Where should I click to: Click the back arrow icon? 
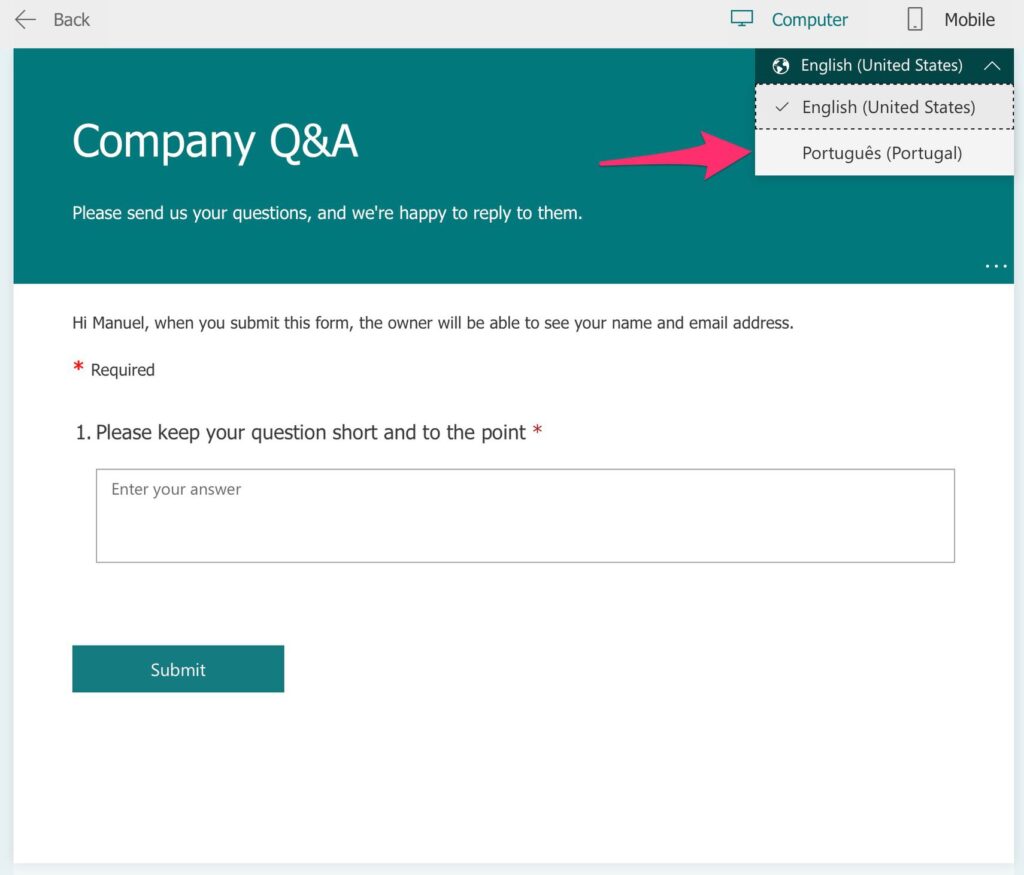coord(25,20)
